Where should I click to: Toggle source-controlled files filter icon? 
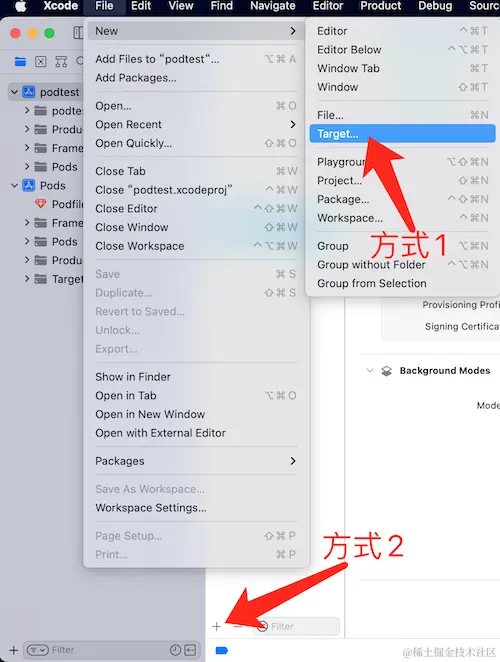(x=190, y=650)
